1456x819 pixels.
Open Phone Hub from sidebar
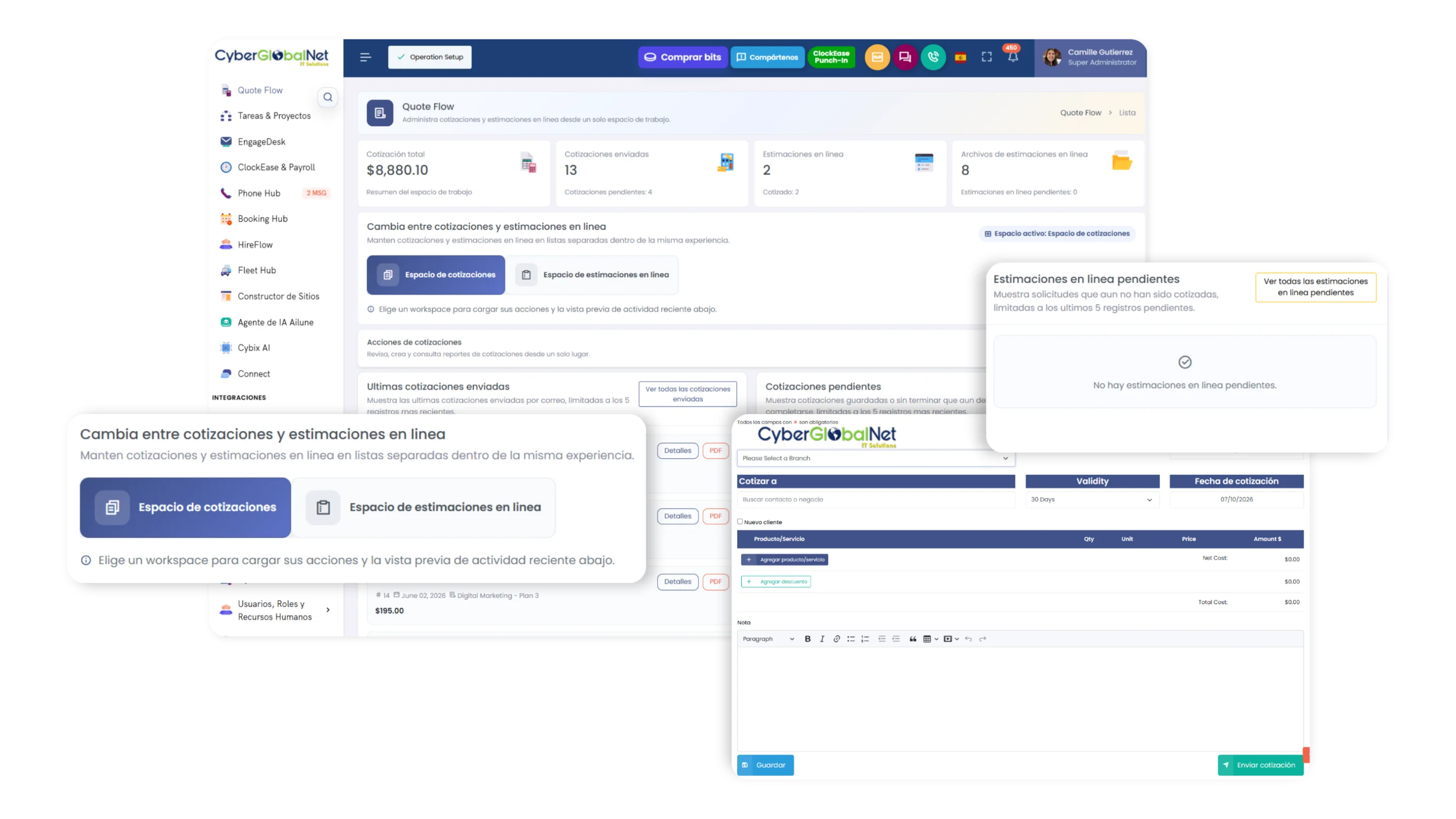click(x=259, y=193)
